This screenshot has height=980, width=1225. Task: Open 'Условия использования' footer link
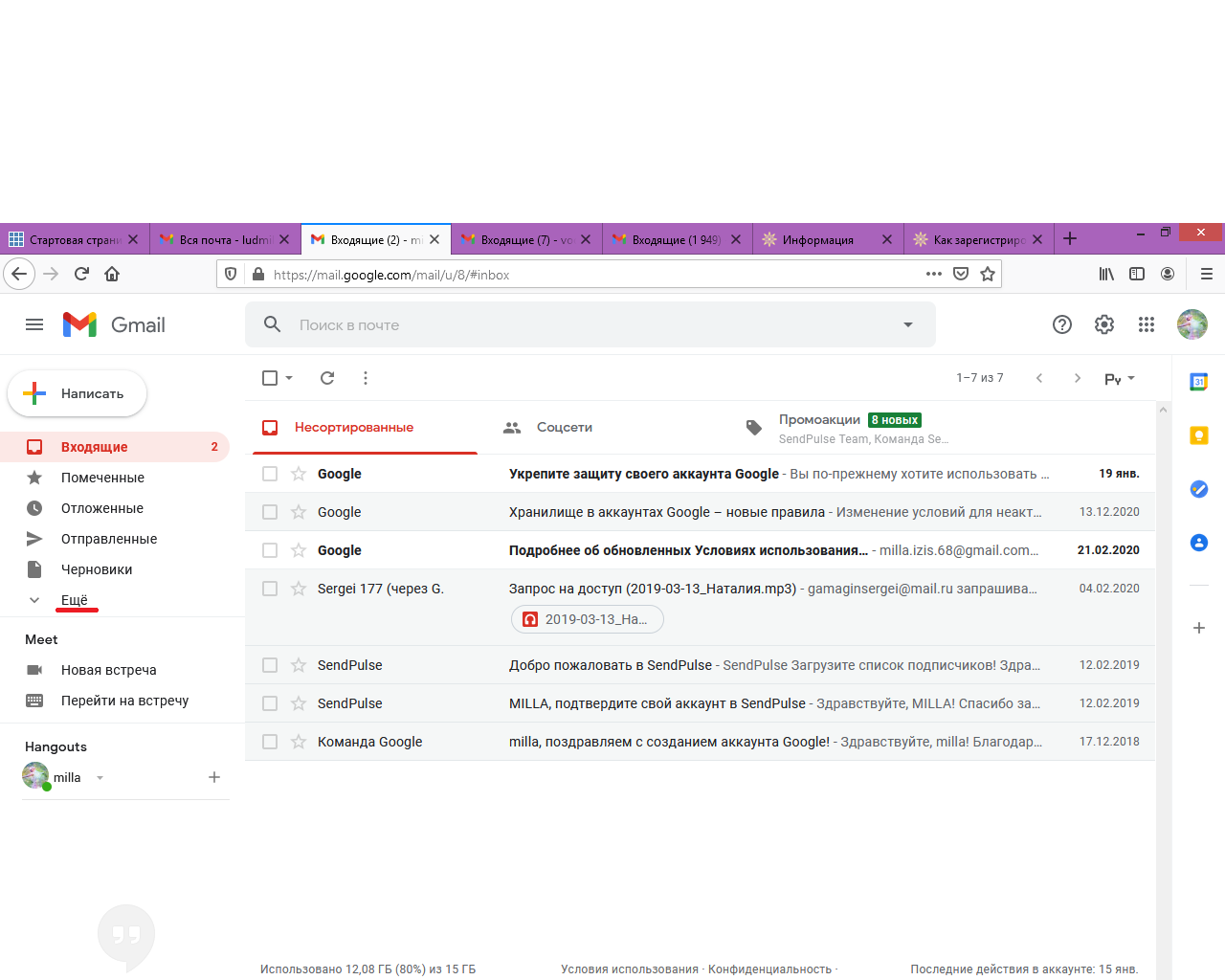[630, 969]
